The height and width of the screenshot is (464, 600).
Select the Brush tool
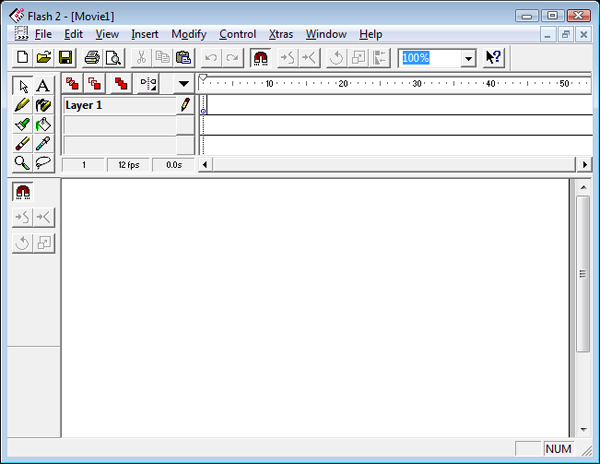[23, 125]
